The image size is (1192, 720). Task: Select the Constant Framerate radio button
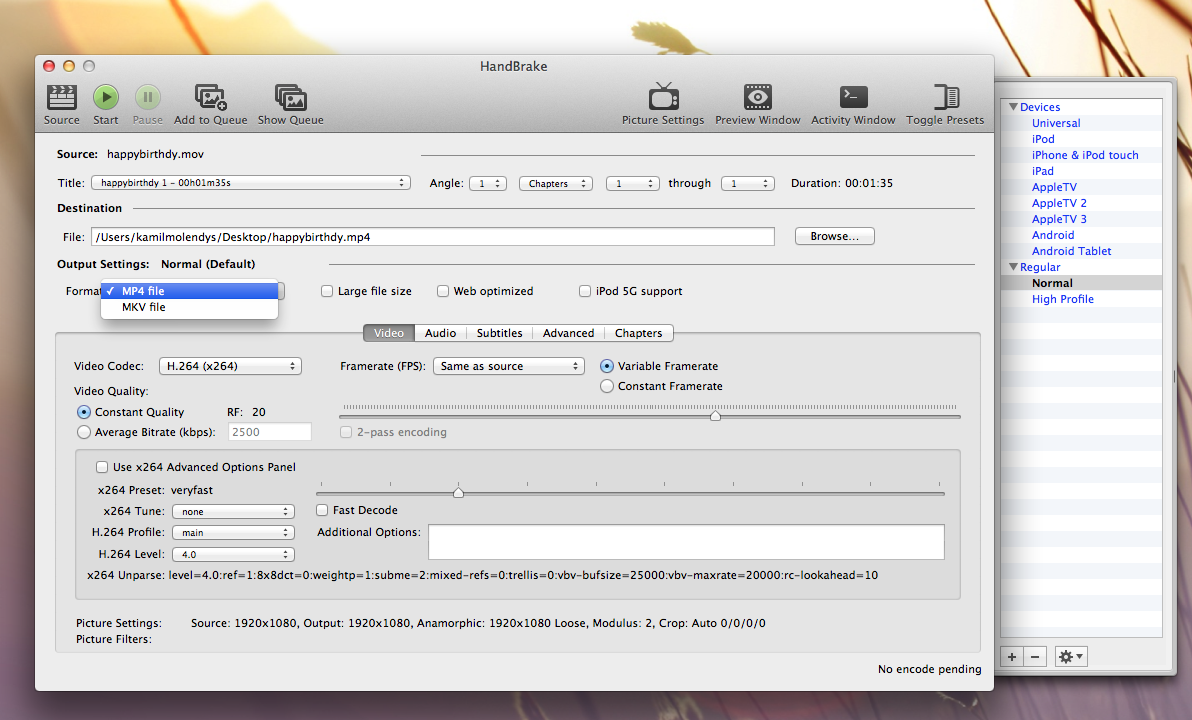pos(607,386)
